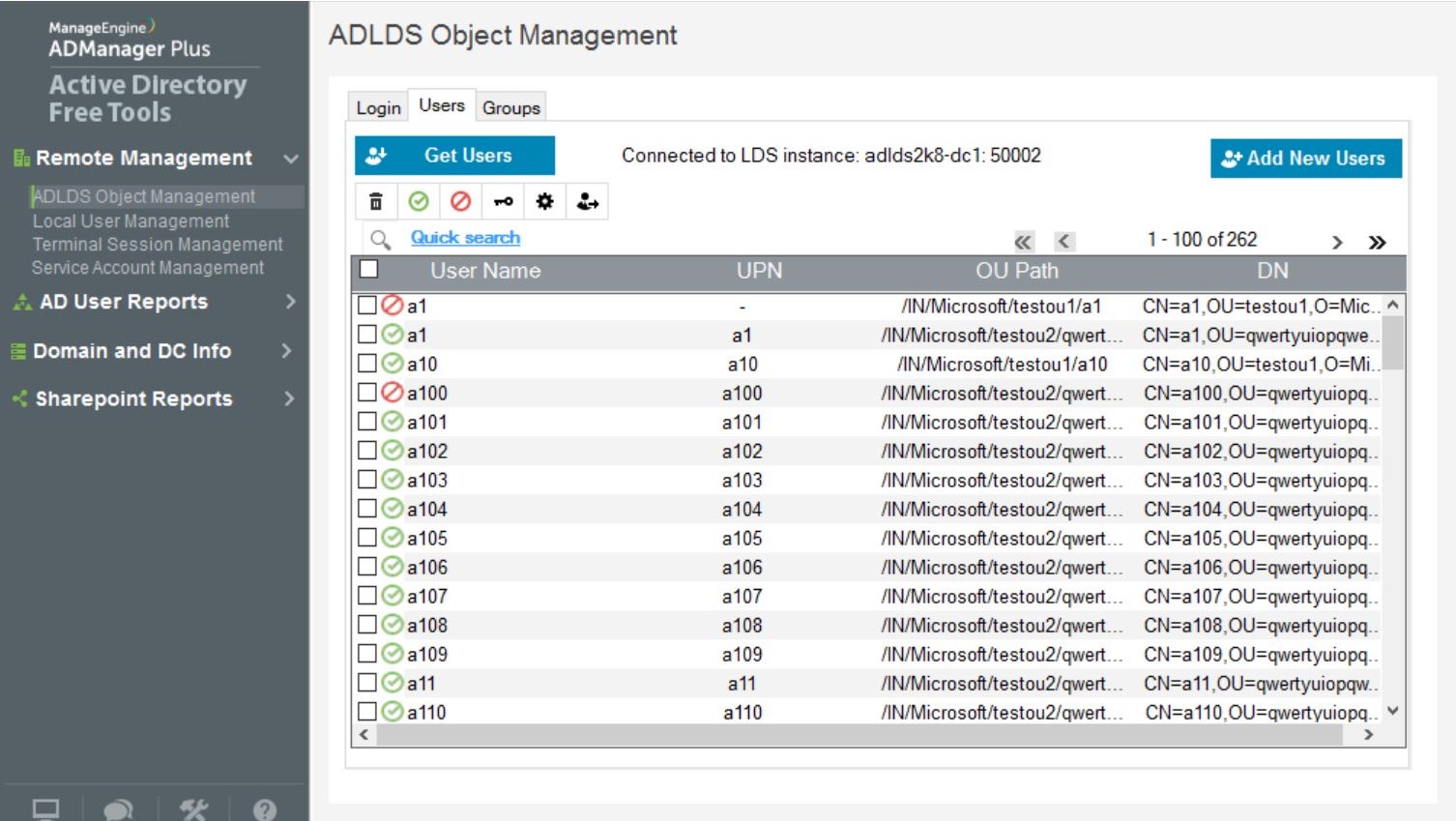
Task: Go to next page of users
Action: click(x=1337, y=242)
